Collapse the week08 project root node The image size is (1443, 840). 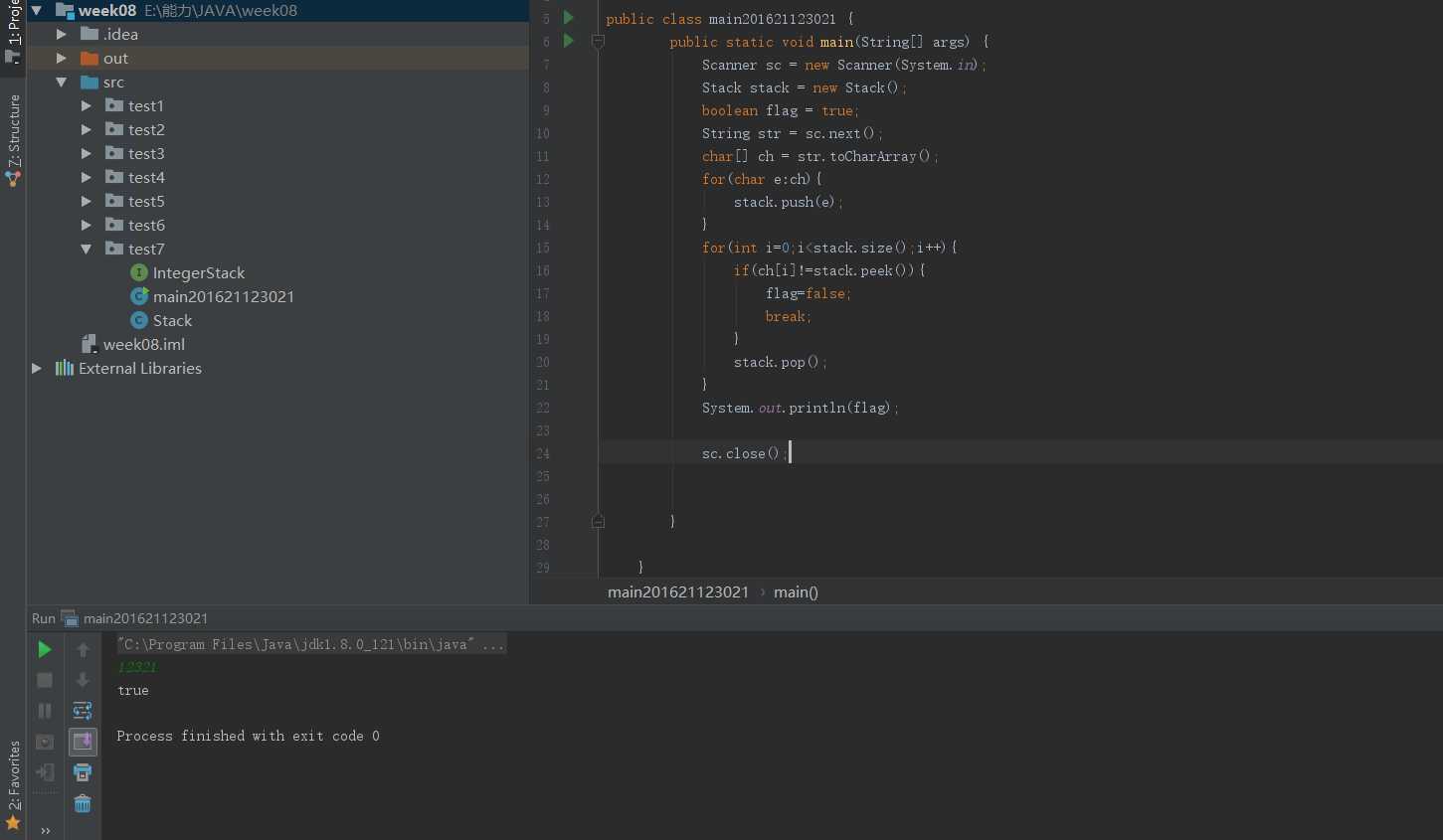click(37, 10)
